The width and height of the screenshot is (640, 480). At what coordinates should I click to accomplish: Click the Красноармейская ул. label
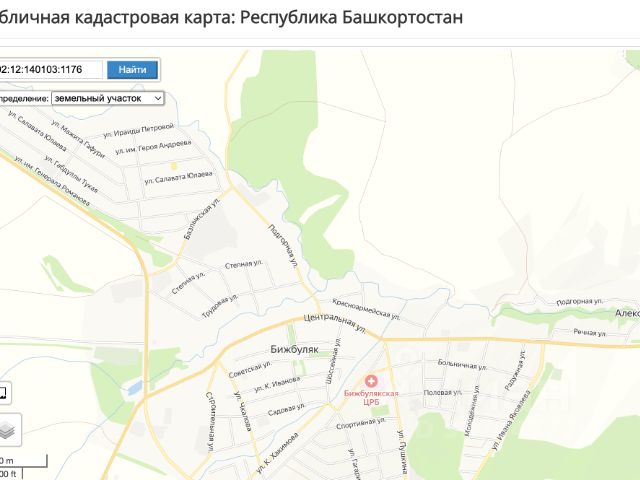tap(366, 309)
